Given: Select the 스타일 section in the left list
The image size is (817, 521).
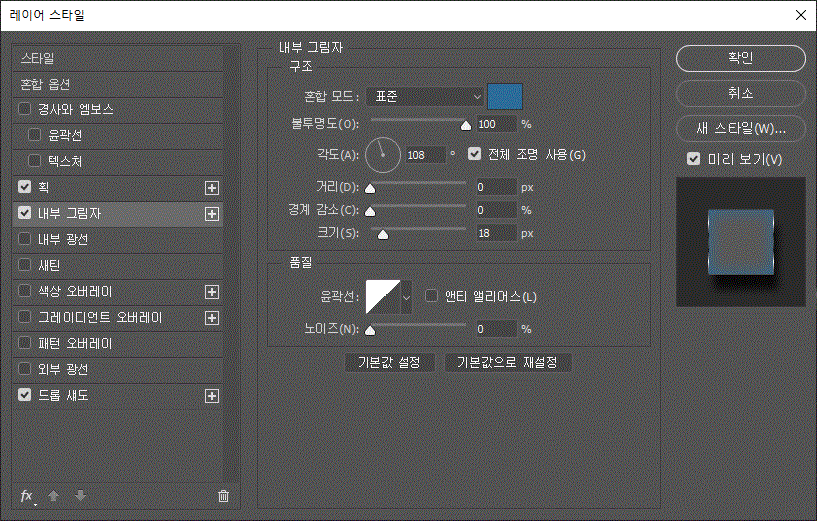Looking at the screenshot, I should (x=118, y=58).
